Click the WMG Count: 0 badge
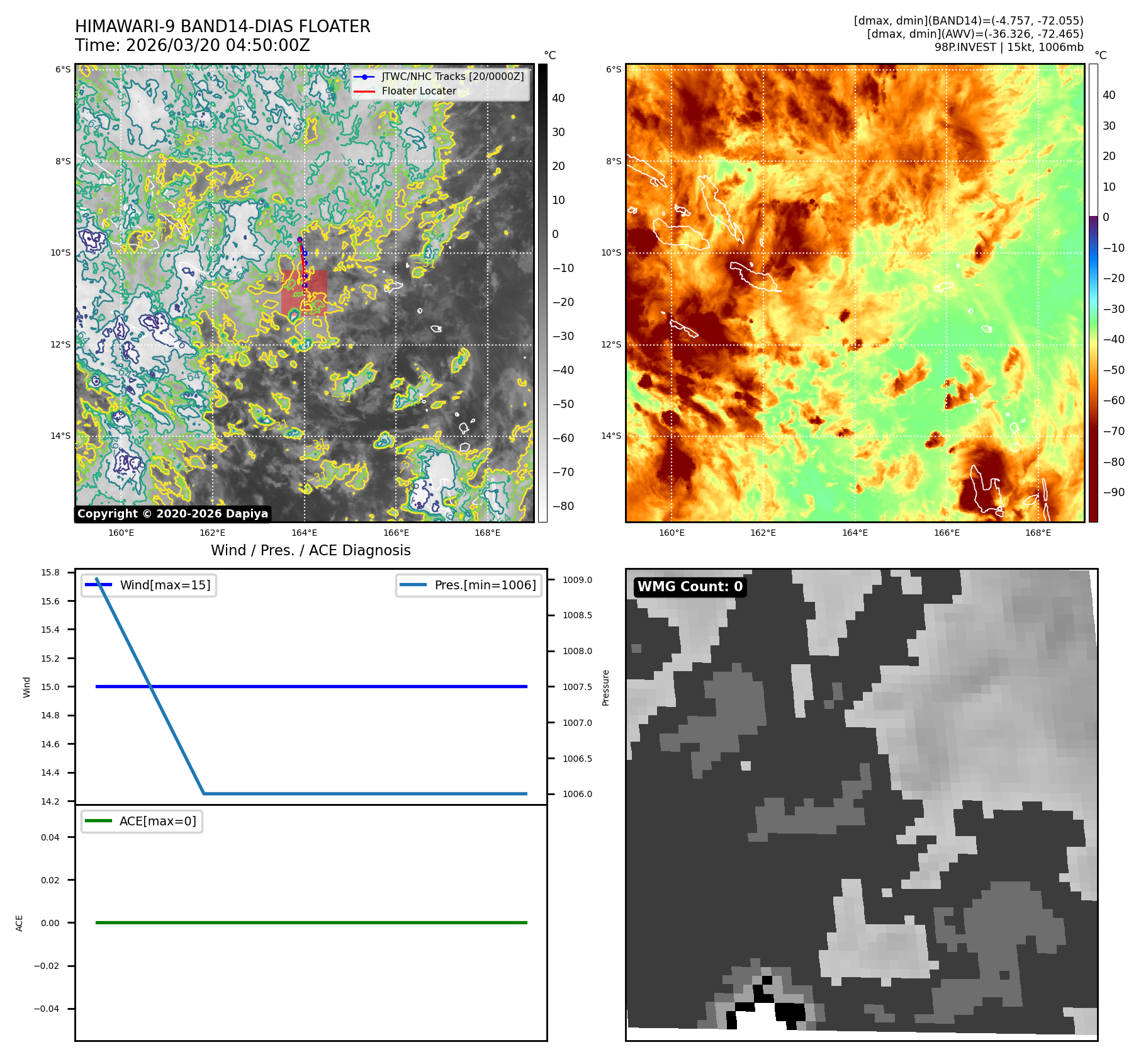 (690, 587)
